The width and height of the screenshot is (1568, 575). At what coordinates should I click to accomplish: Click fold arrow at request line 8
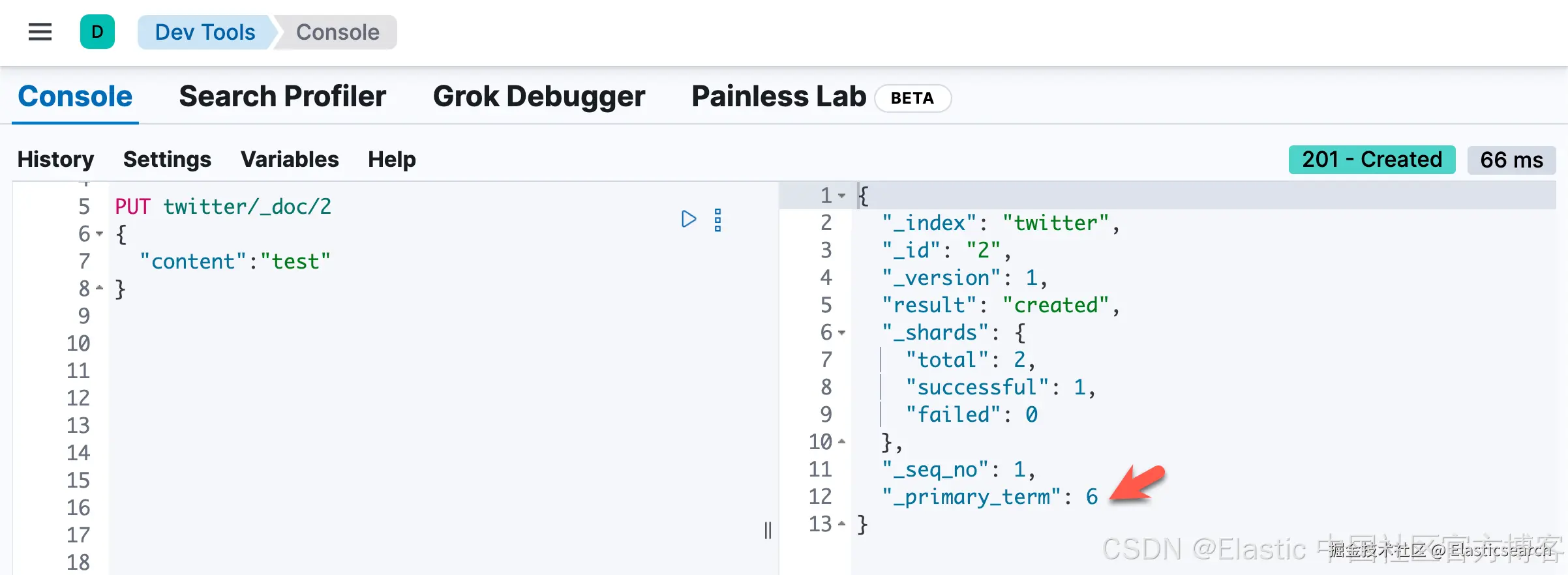coord(99,288)
